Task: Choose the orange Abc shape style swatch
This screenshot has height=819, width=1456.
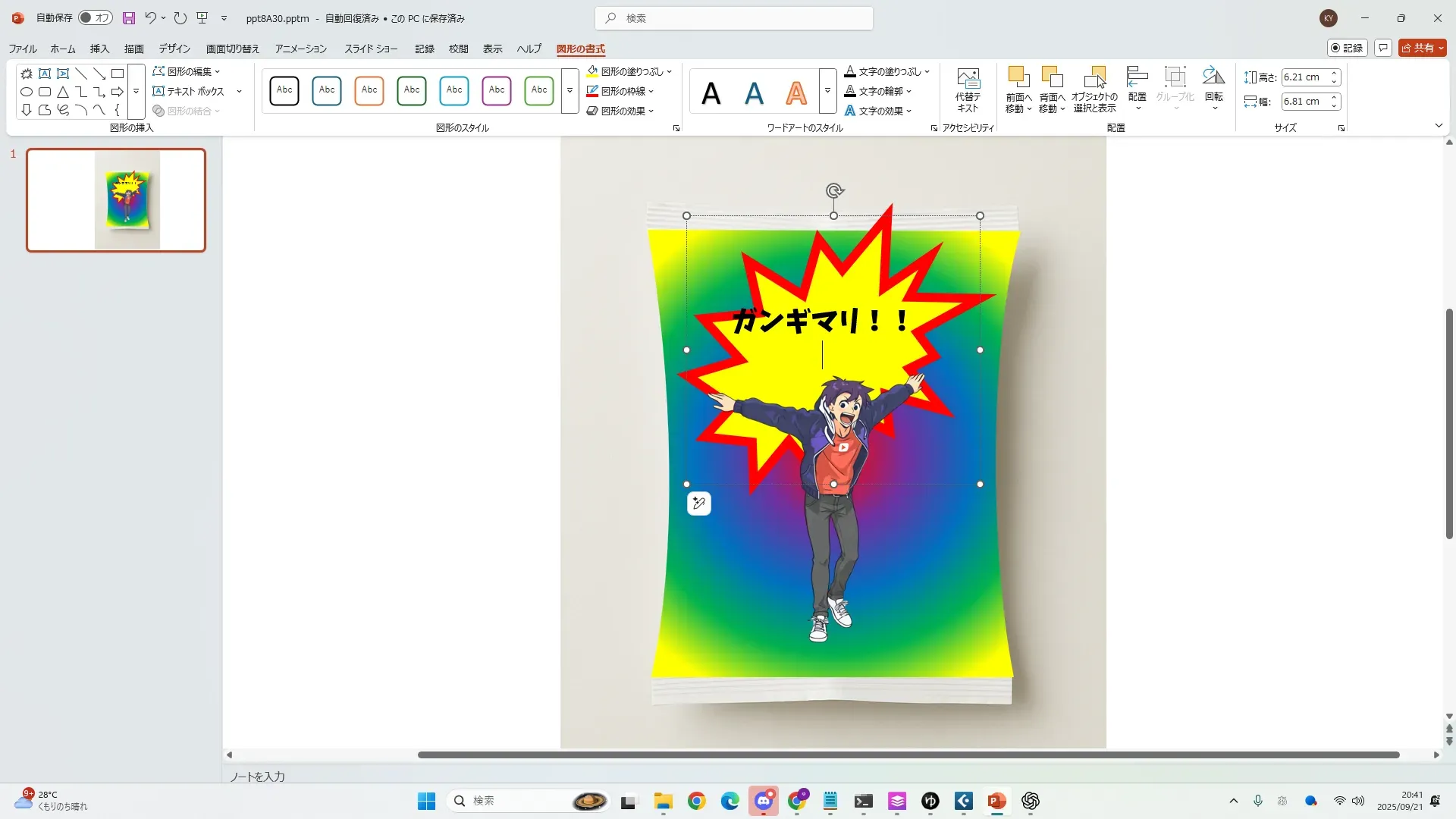Action: click(x=369, y=90)
